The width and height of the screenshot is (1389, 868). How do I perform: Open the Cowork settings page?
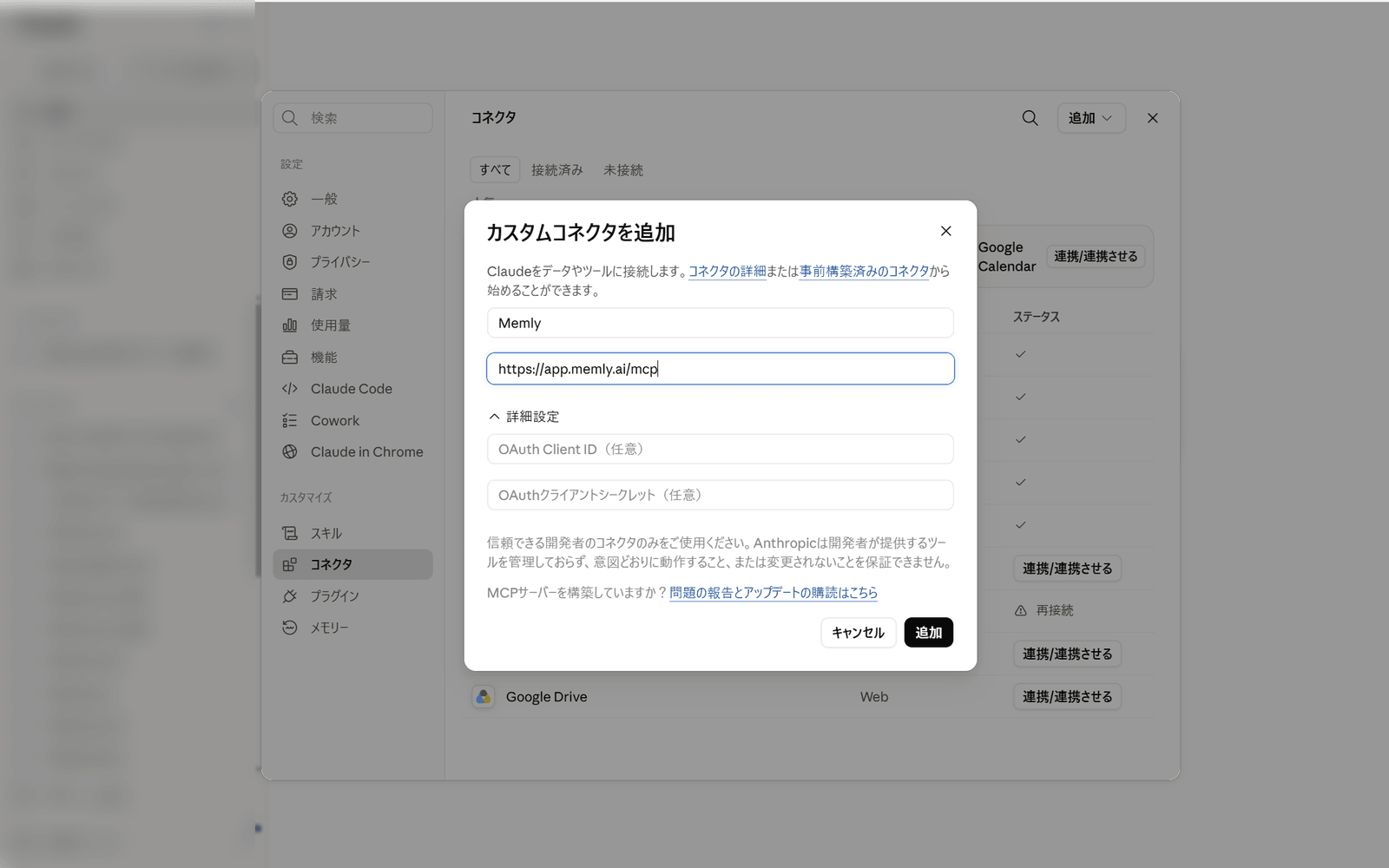pos(352,421)
